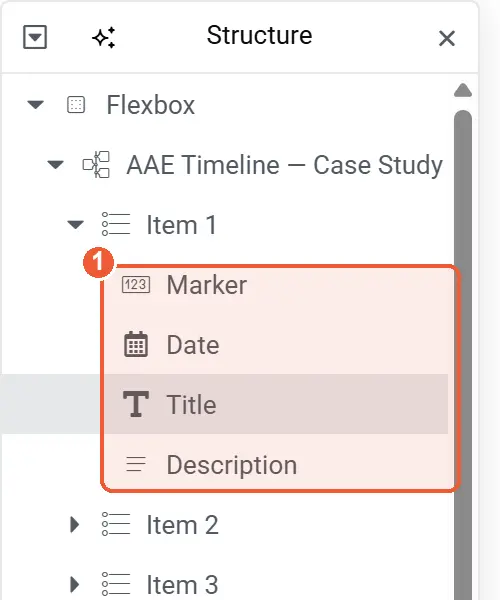Click the Description lines icon

(136, 464)
